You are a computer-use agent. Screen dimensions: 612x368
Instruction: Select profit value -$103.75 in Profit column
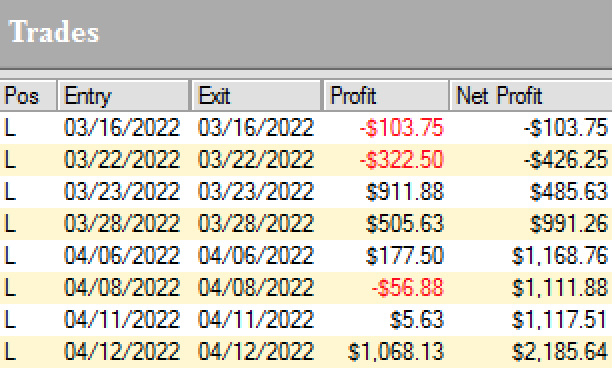pyautogui.click(x=402, y=128)
